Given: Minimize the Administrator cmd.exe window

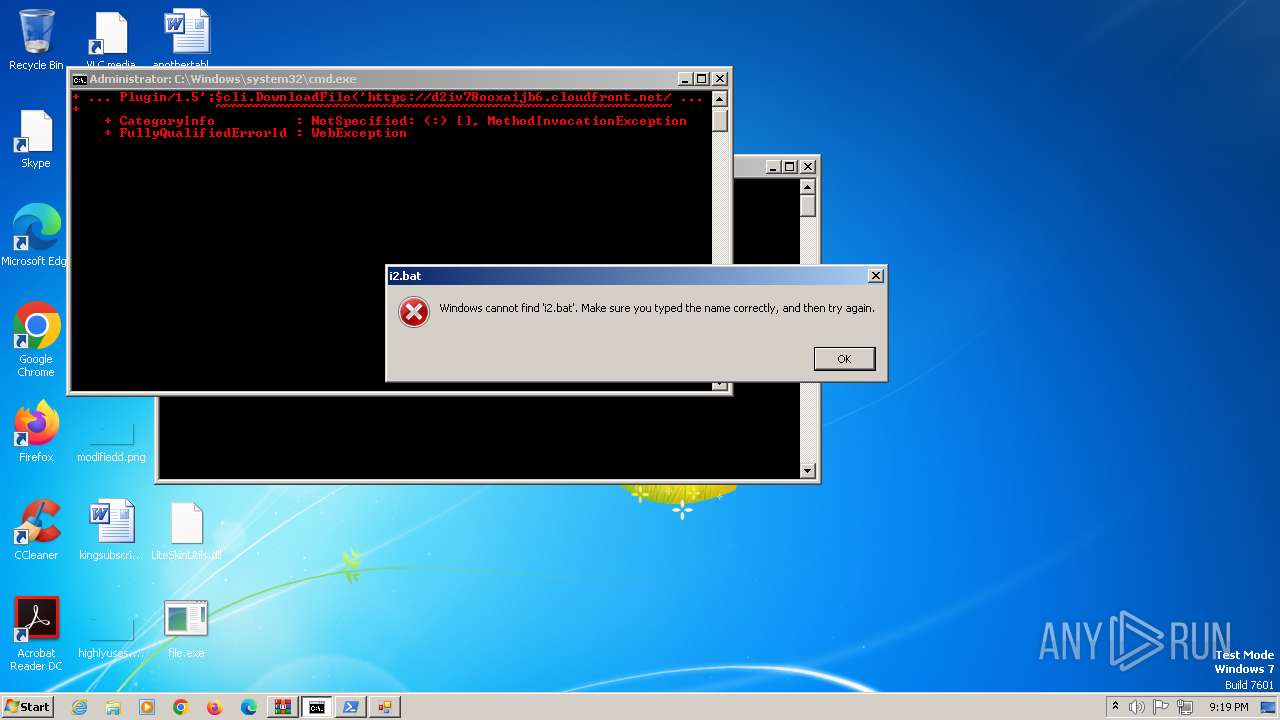Looking at the screenshot, I should (x=685, y=79).
